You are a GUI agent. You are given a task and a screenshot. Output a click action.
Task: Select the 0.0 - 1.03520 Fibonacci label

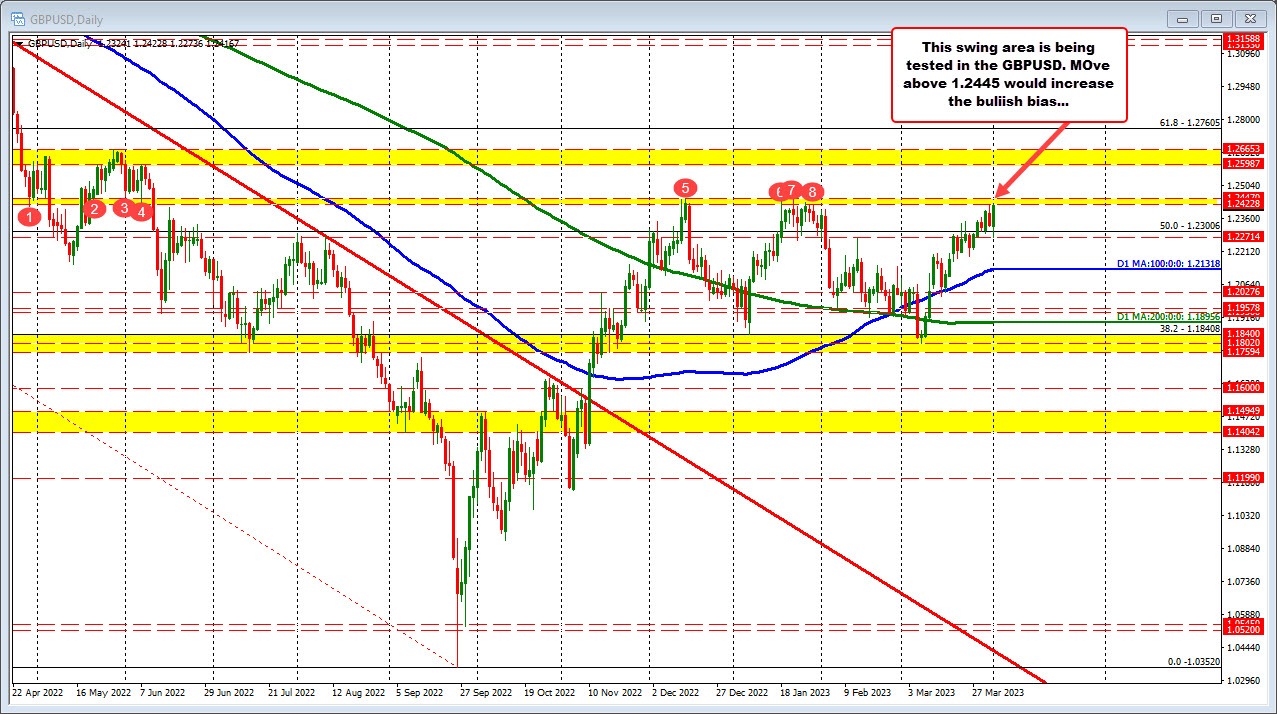coord(1196,662)
